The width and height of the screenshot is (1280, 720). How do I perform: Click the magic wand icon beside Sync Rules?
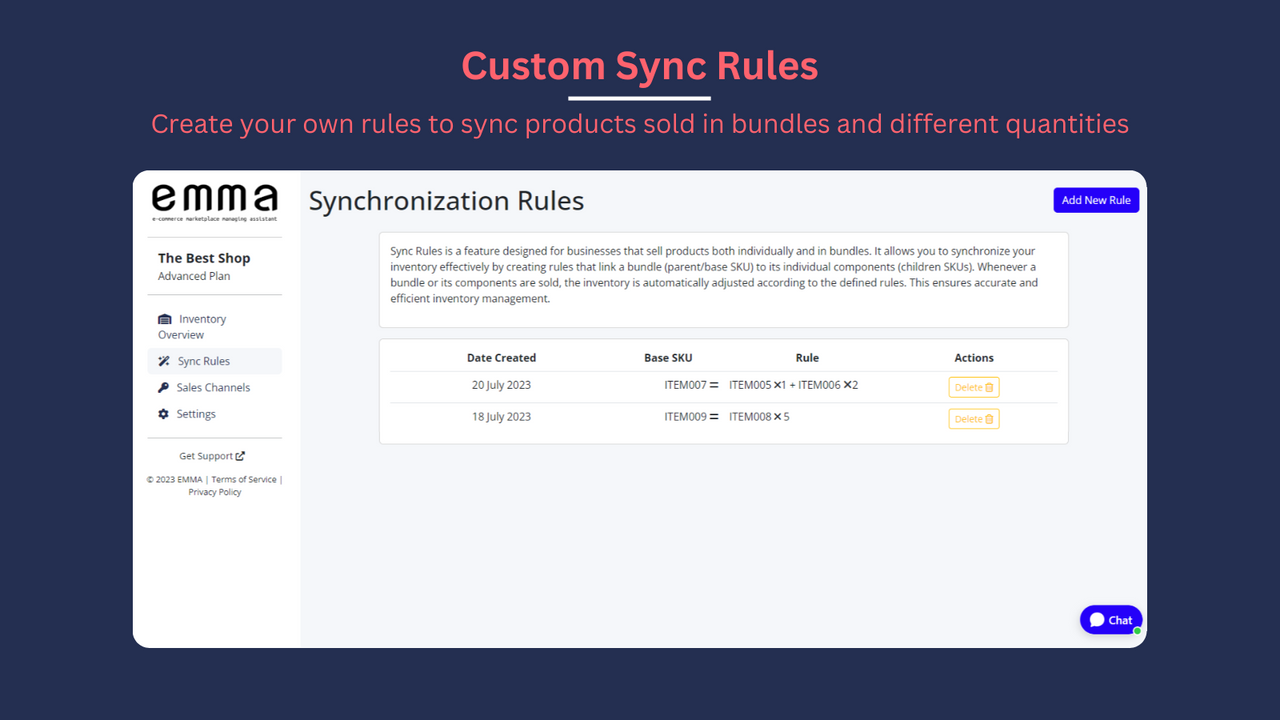[163, 360]
